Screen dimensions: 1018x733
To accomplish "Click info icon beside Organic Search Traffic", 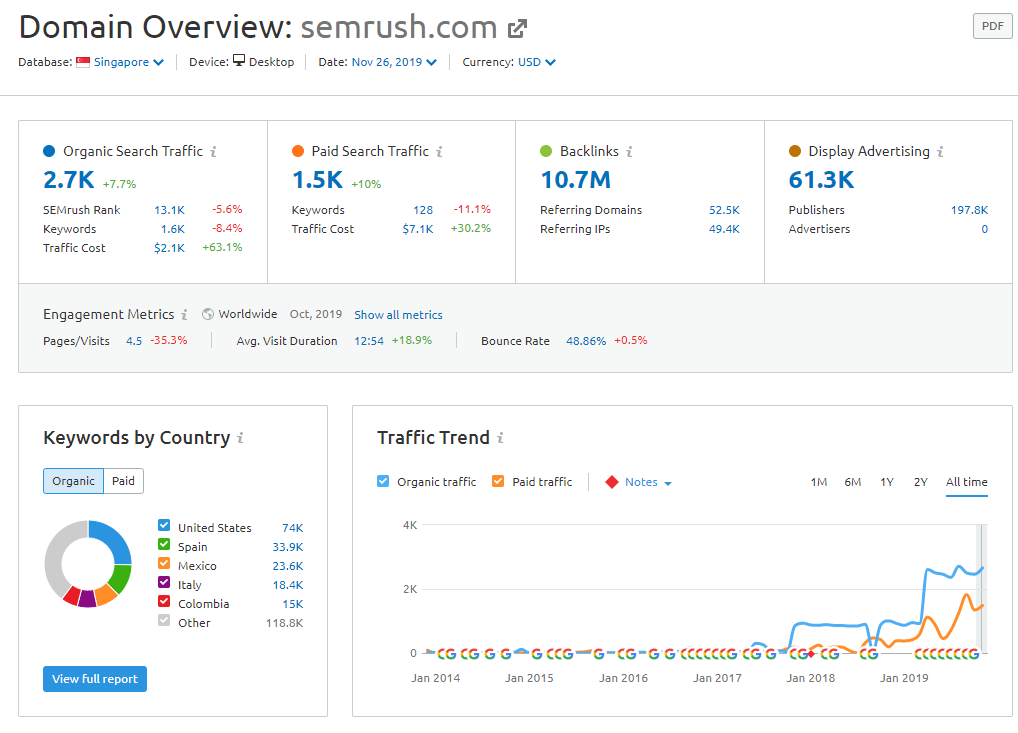I will (x=213, y=152).
